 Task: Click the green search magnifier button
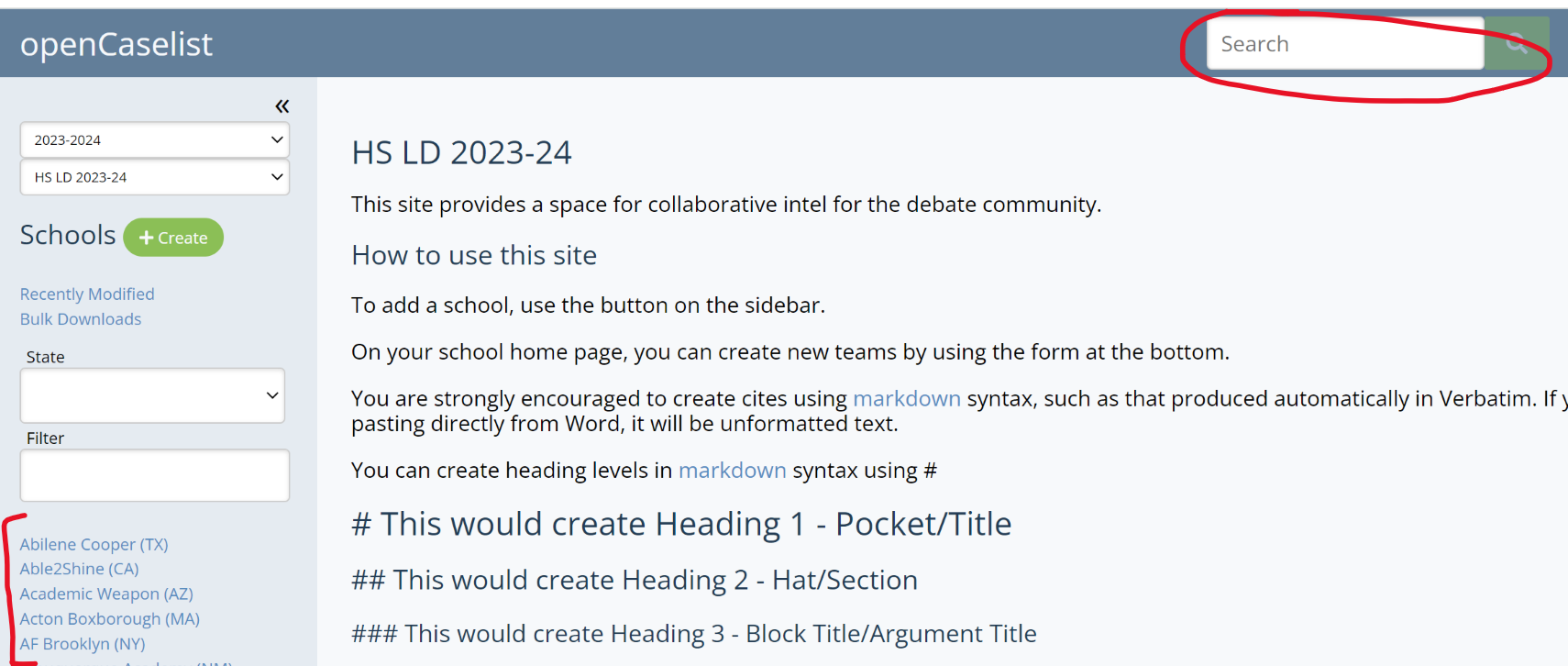coord(1517,43)
